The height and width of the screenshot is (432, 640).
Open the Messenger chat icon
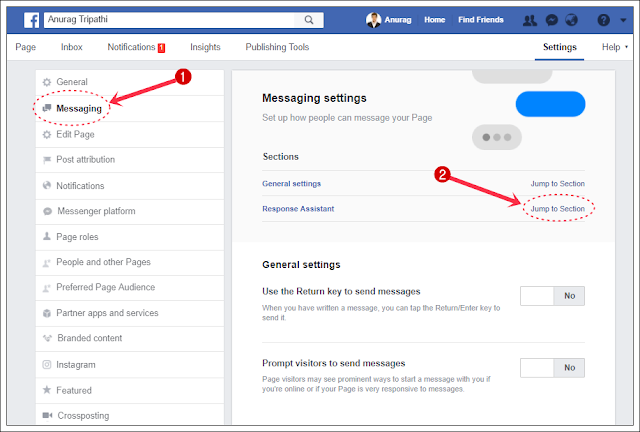[x=551, y=20]
